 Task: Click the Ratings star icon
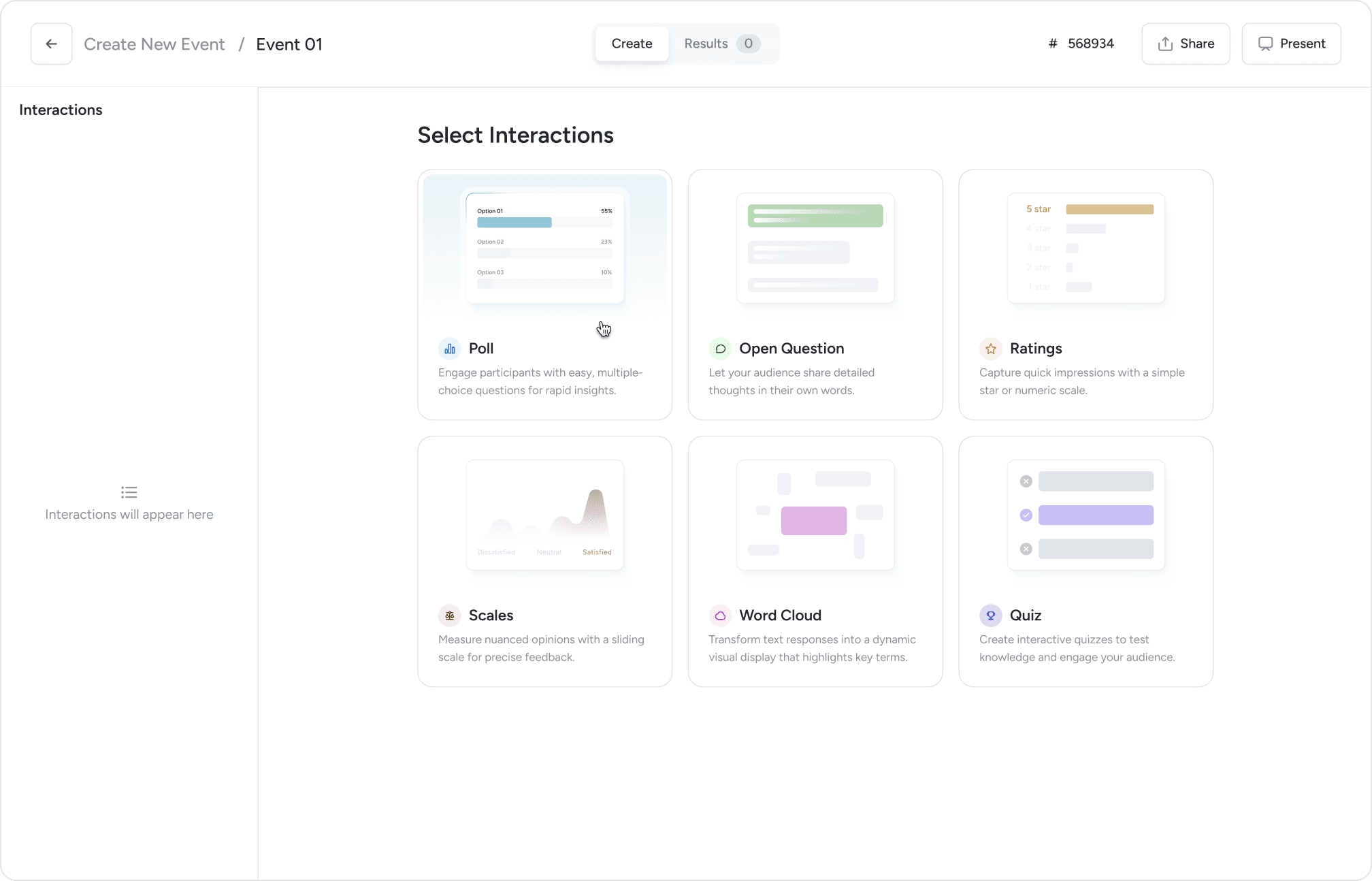[x=991, y=349]
